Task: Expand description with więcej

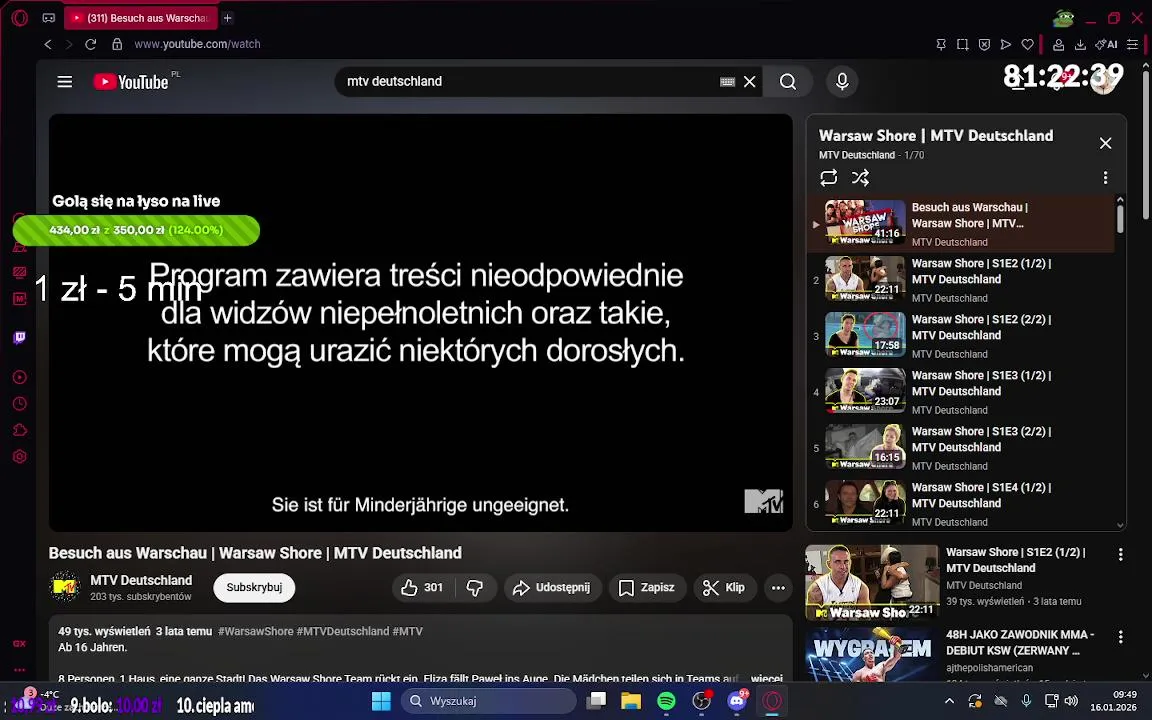Action: tap(766, 677)
